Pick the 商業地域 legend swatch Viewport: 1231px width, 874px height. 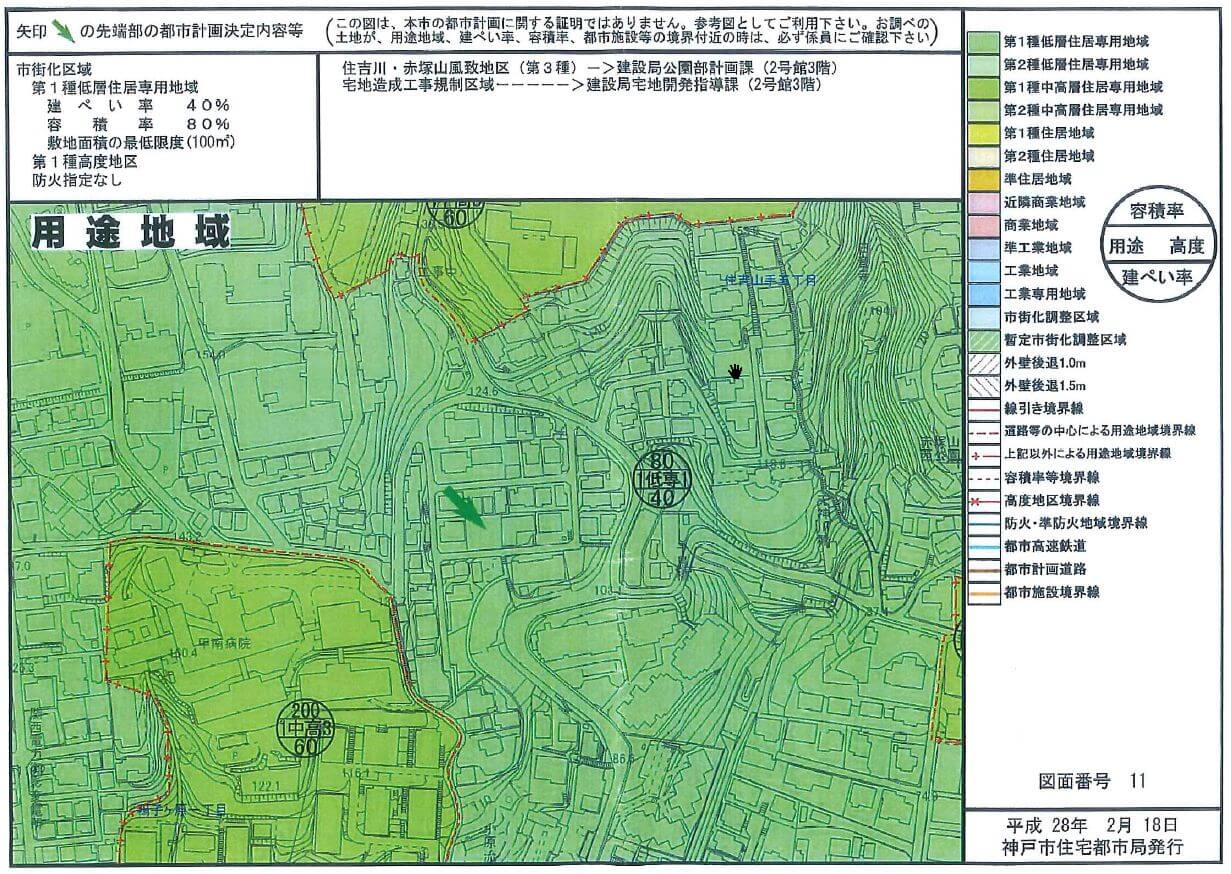(x=982, y=225)
